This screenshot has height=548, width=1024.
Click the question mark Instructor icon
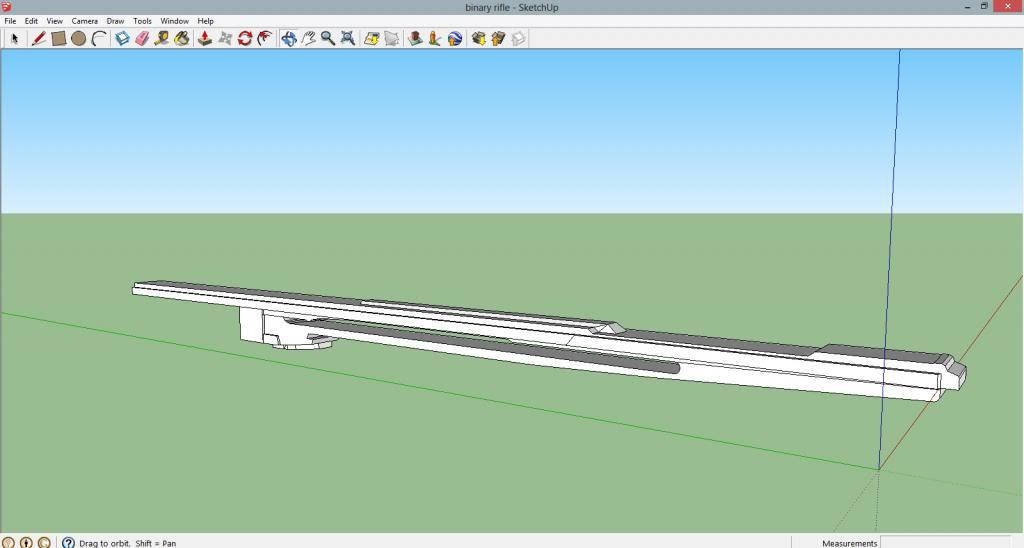[69, 543]
